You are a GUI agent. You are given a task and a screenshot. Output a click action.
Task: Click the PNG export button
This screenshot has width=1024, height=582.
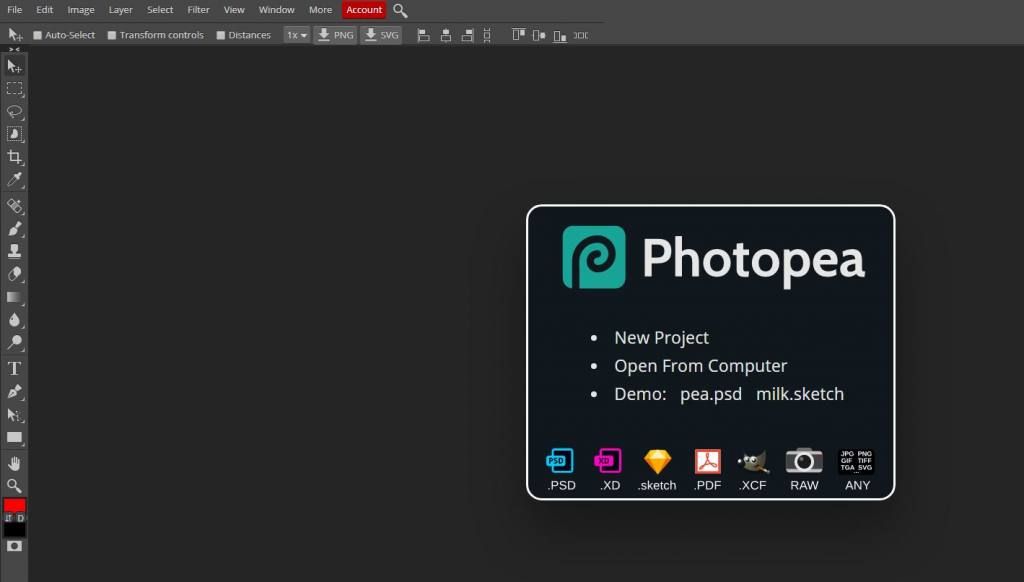(x=335, y=34)
